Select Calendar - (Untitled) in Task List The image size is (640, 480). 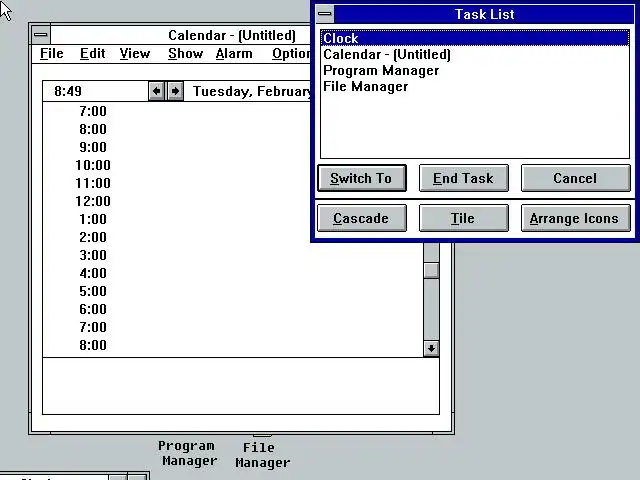click(475, 54)
